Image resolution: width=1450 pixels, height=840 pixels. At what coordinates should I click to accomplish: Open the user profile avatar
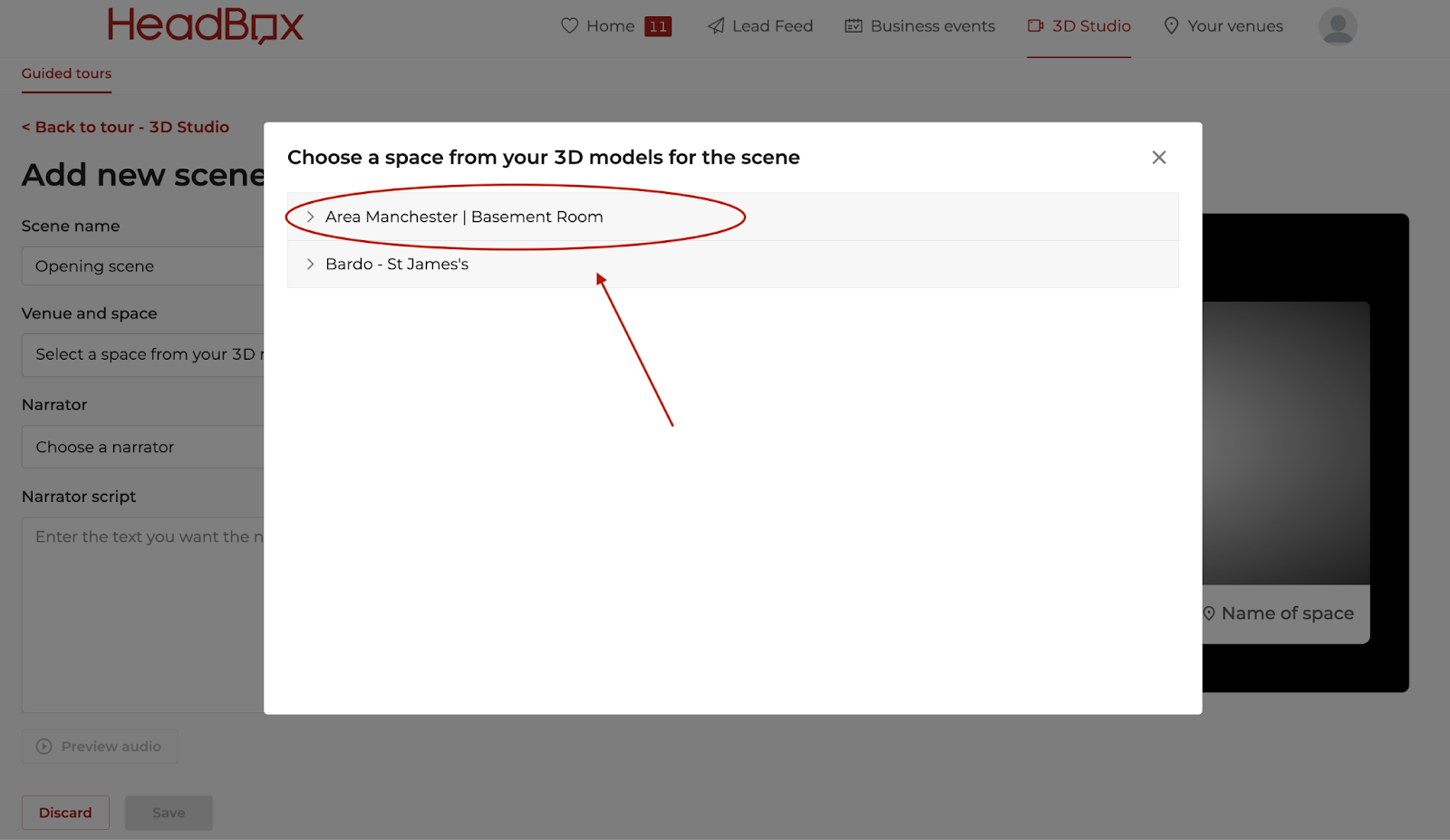(x=1338, y=26)
